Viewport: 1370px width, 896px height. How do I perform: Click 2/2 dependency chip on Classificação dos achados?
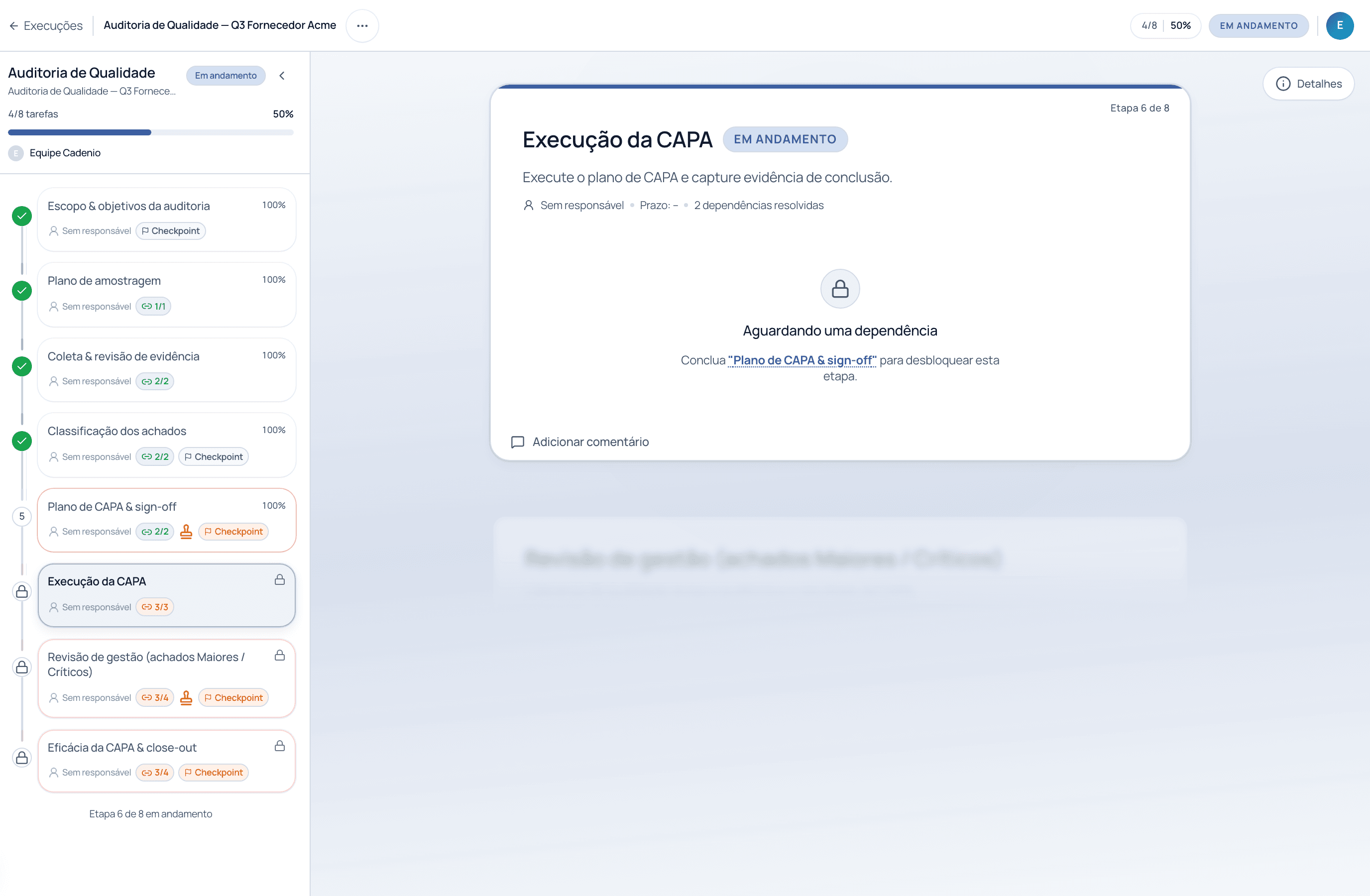pos(155,456)
